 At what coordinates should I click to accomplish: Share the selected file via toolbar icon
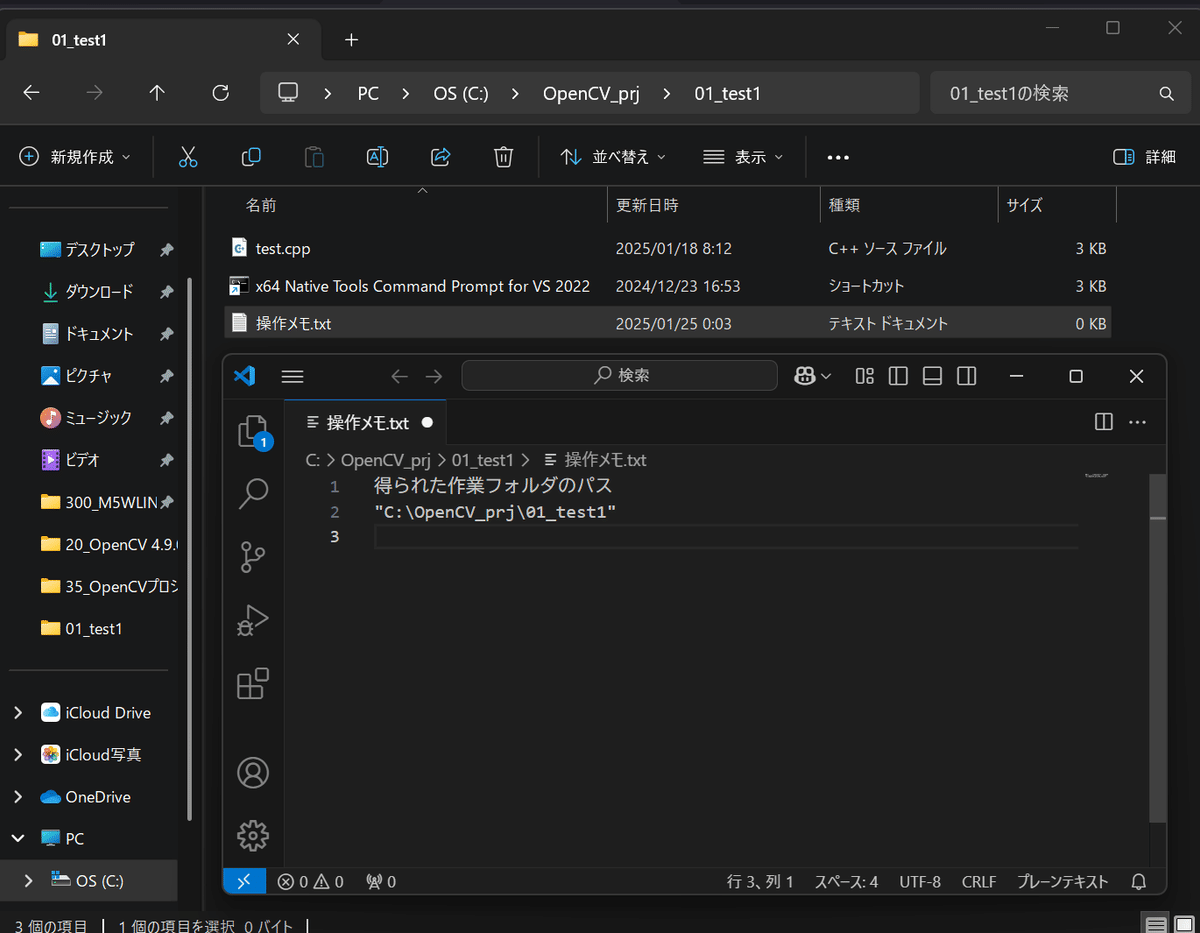(440, 157)
